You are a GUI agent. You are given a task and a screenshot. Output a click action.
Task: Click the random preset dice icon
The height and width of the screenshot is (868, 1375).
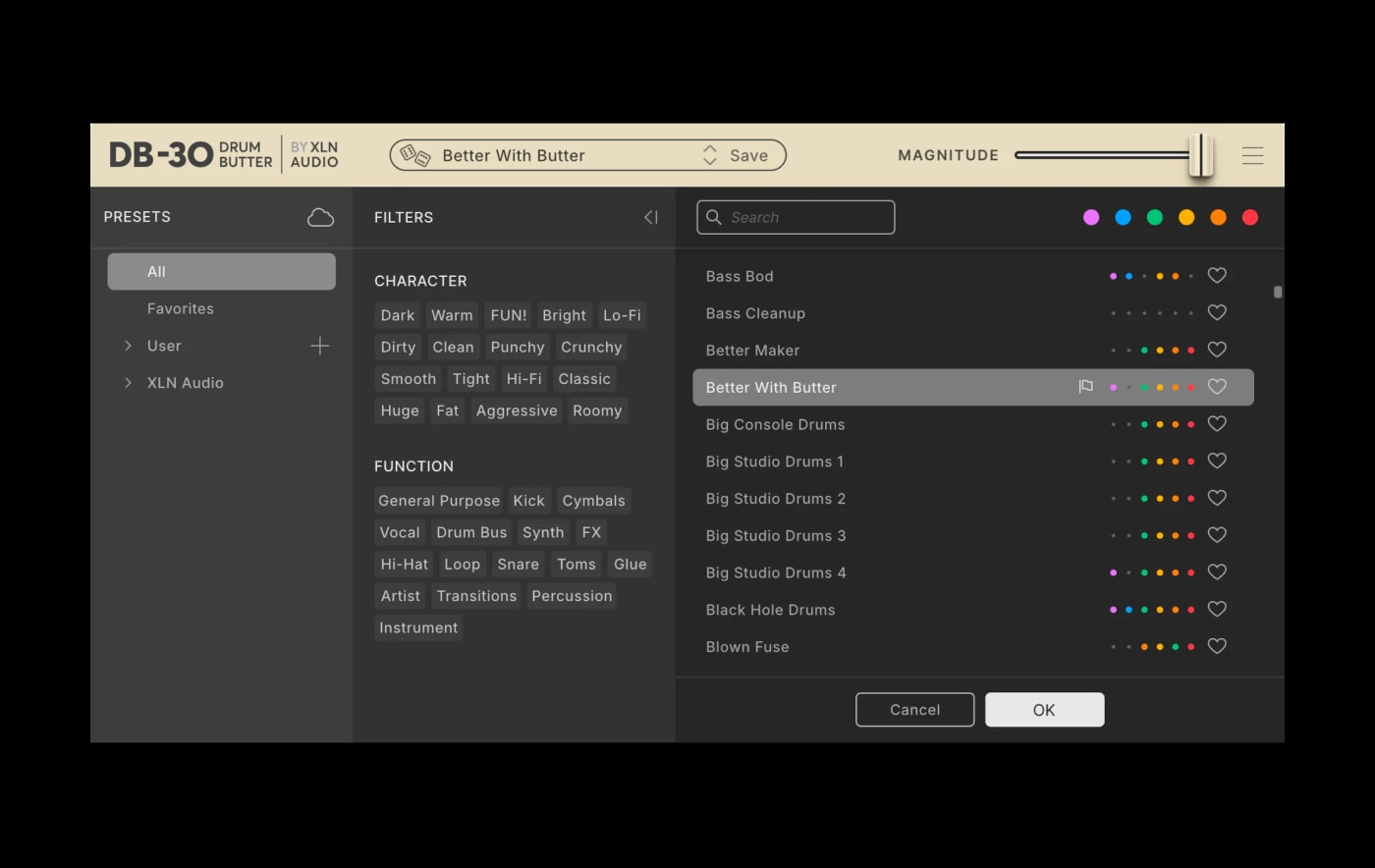tap(415, 155)
